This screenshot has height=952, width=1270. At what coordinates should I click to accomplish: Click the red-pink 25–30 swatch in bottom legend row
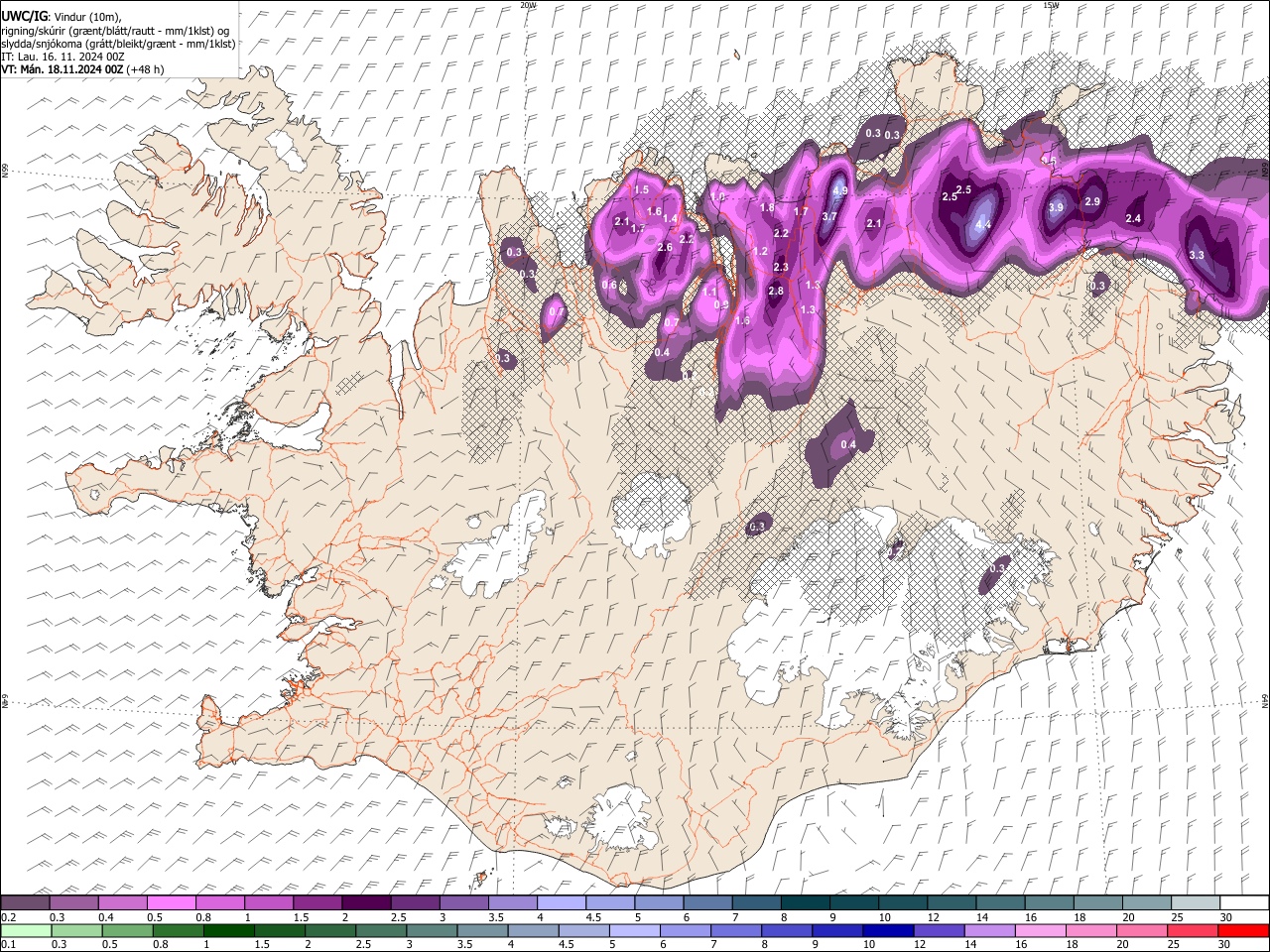tap(1193, 930)
